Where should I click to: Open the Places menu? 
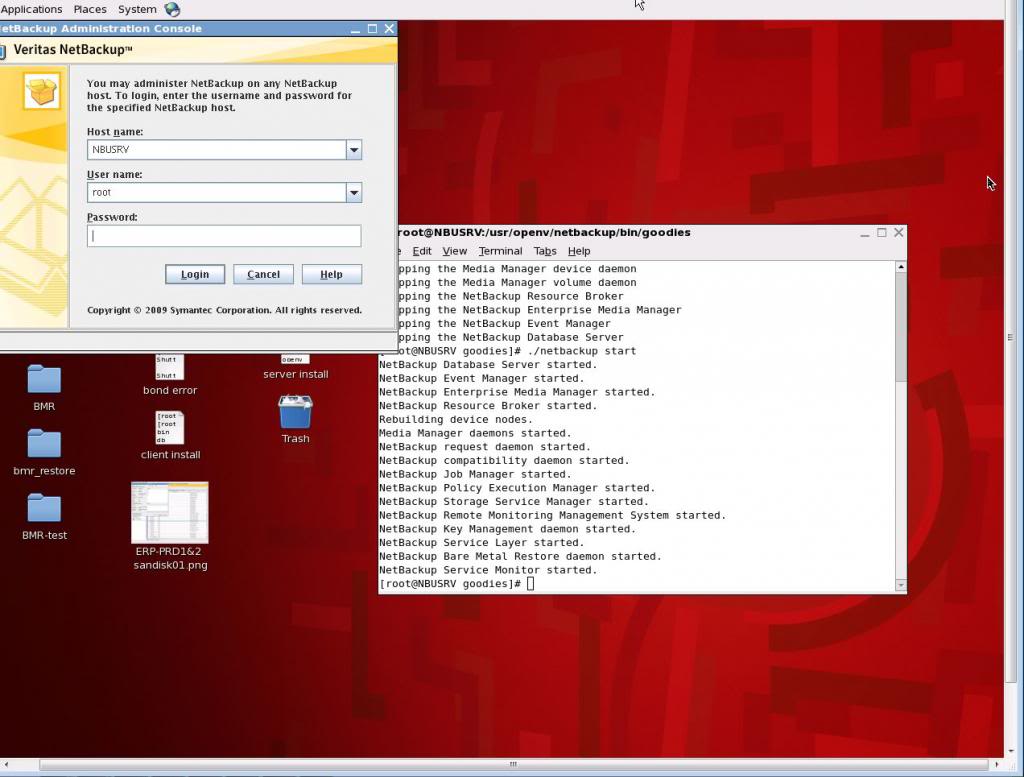(90, 9)
